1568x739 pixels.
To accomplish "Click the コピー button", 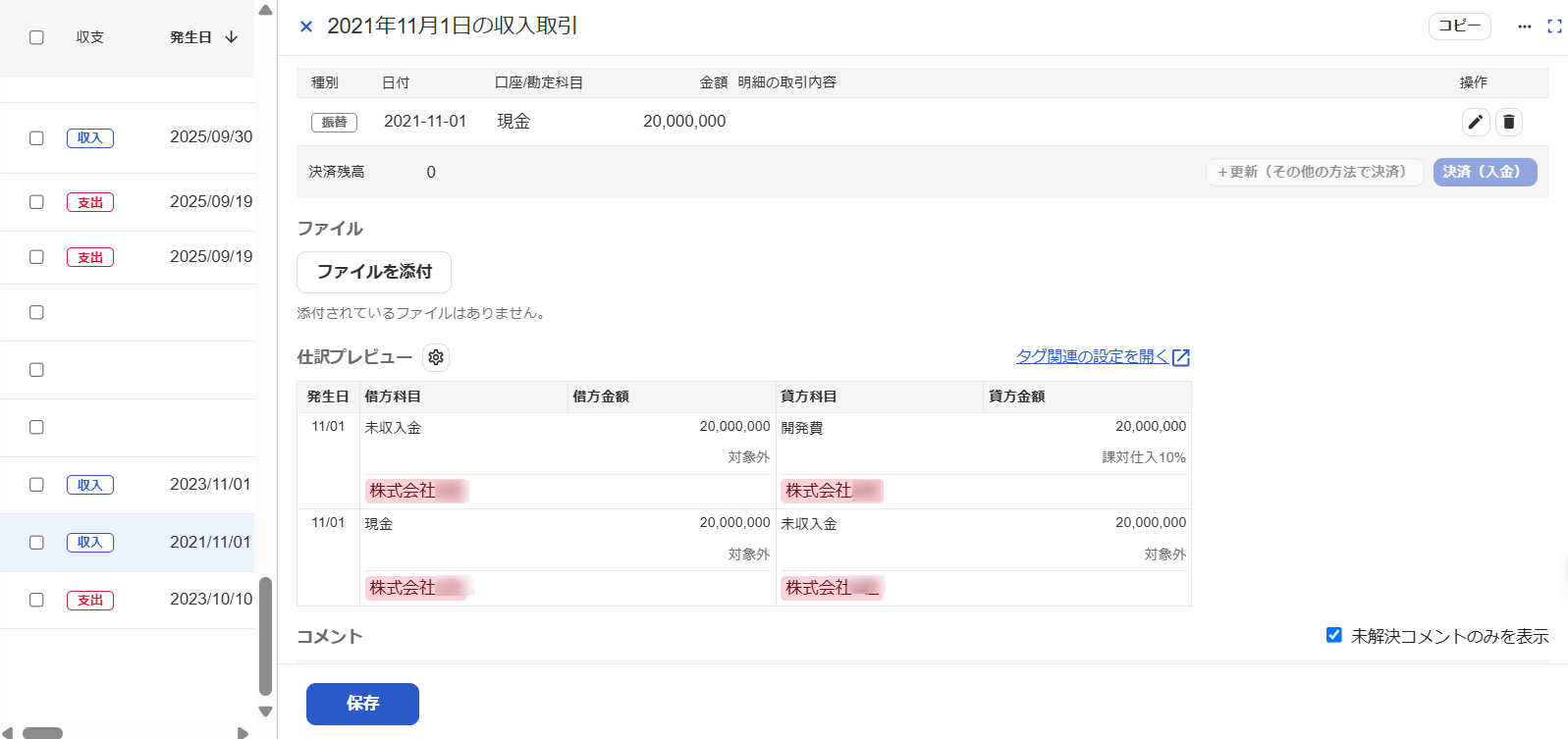I will [x=1459, y=26].
